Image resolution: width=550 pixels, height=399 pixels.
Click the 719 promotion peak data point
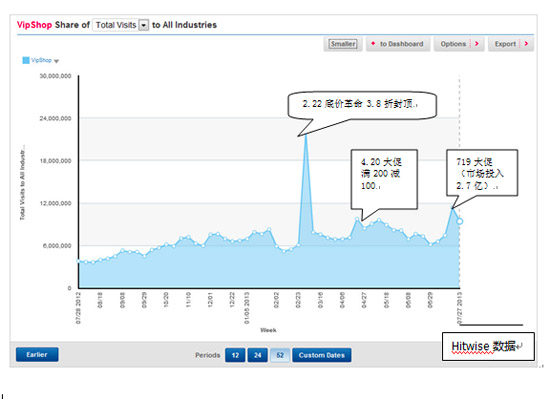click(452, 208)
